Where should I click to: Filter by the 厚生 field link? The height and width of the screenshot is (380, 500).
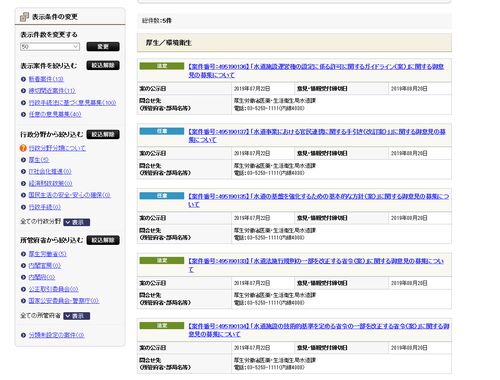pos(39,160)
